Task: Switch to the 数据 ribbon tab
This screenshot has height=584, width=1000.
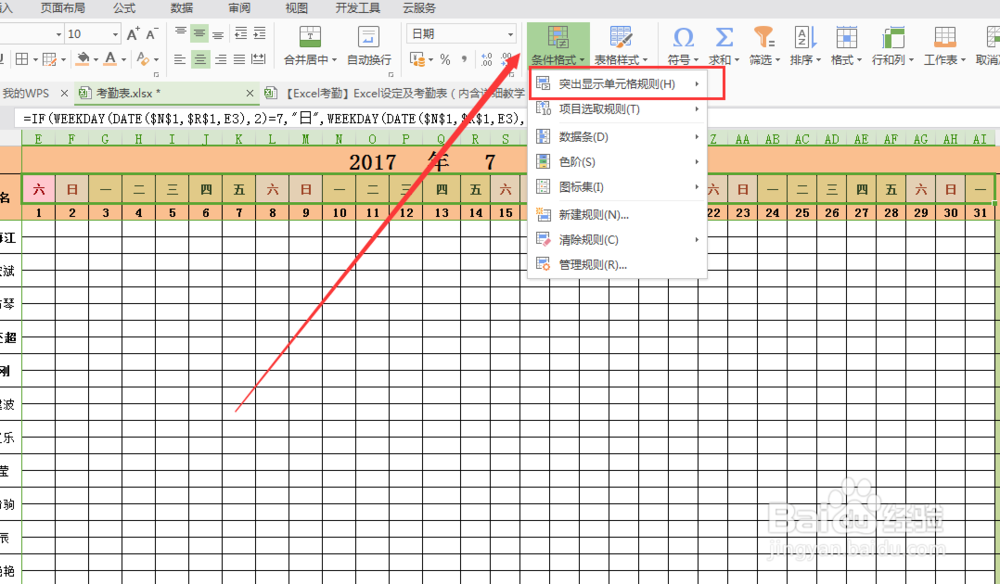Action: point(182,8)
